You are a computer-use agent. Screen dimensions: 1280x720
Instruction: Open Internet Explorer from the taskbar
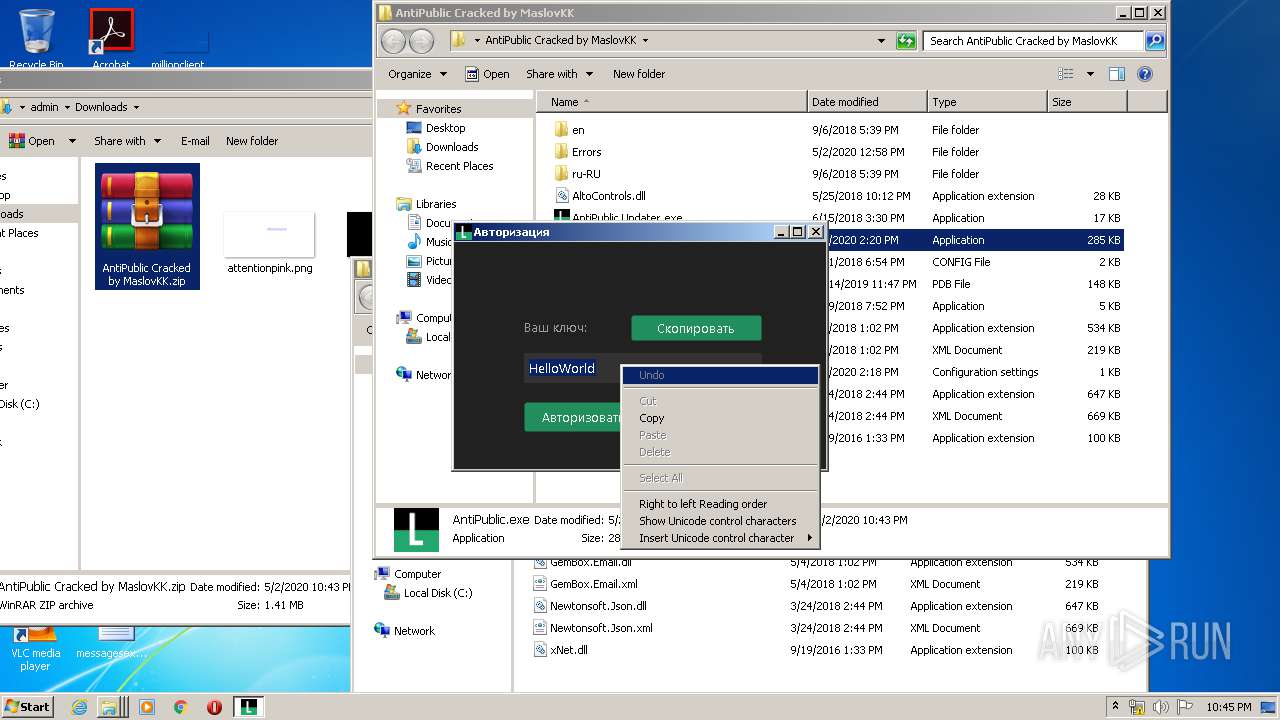[80, 707]
